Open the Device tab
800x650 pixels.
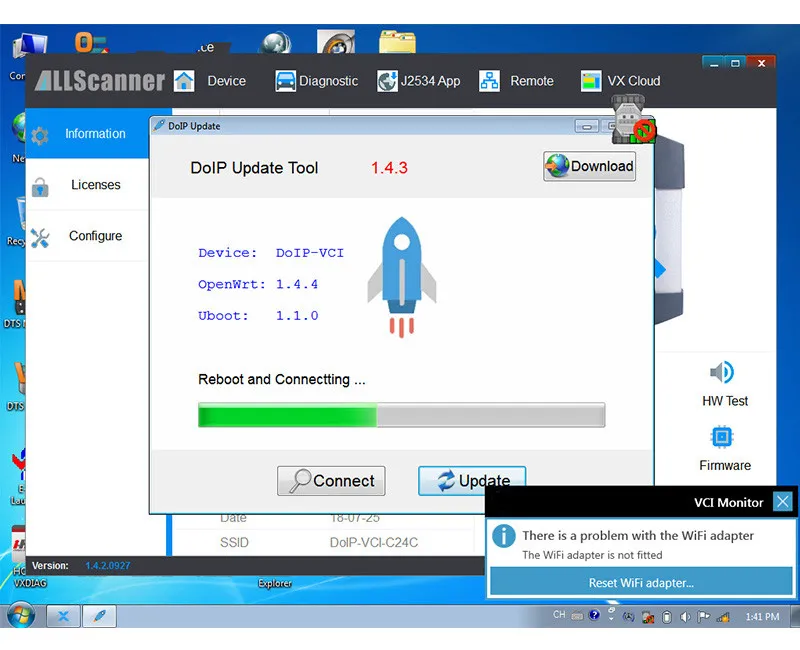[227, 81]
